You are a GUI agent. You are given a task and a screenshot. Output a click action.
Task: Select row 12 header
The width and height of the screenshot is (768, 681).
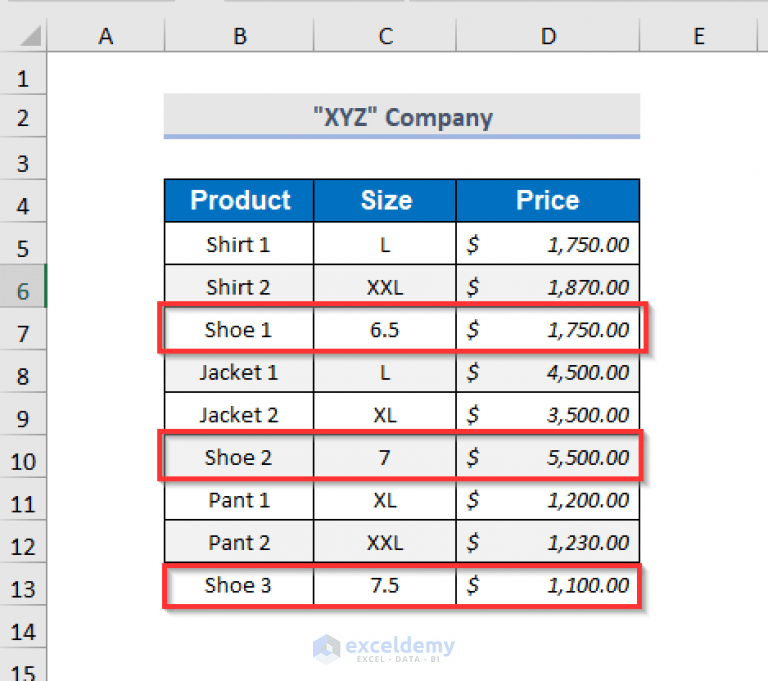pyautogui.click(x=23, y=542)
